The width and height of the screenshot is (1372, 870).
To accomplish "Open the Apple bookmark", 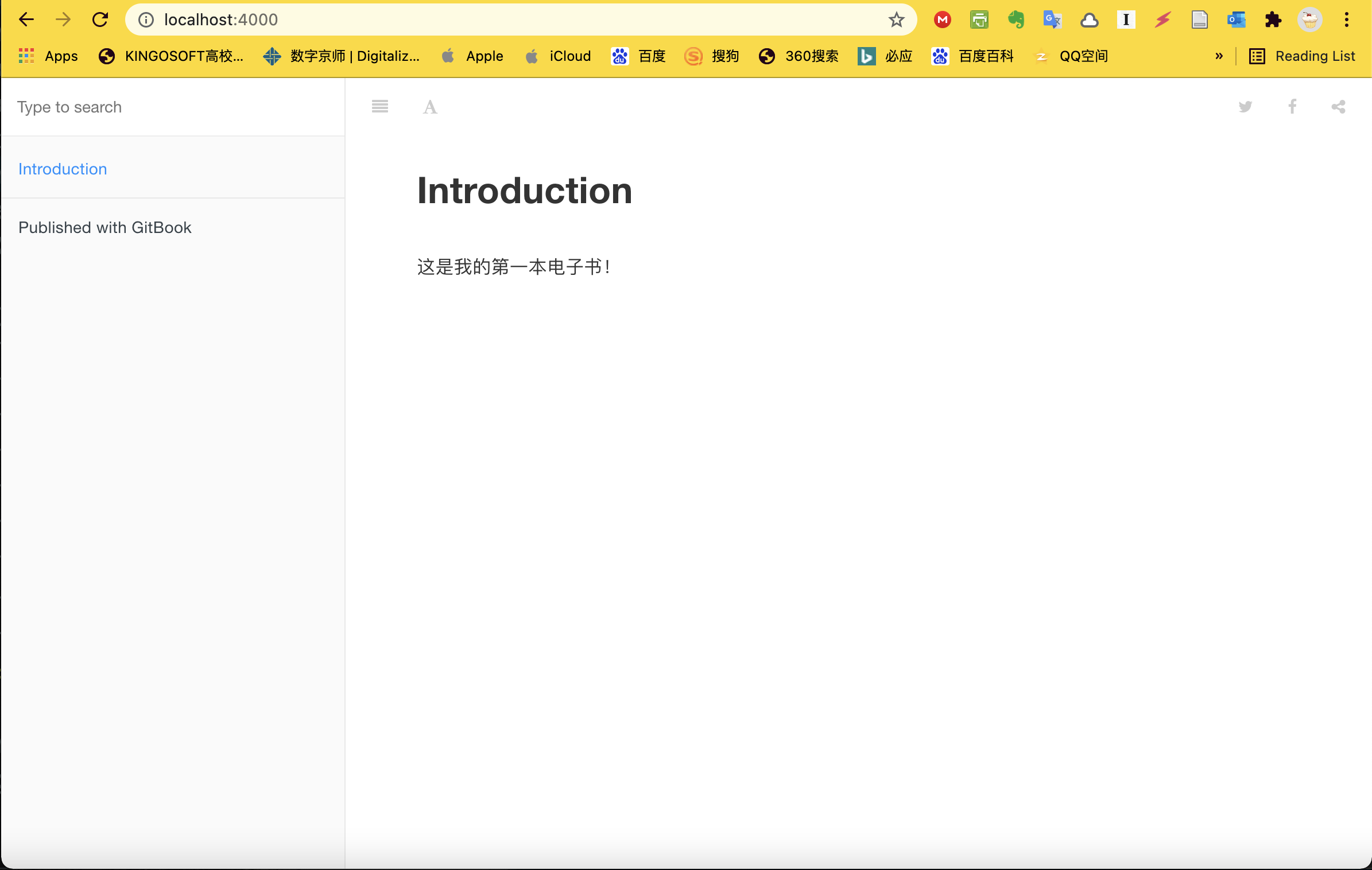I will click(x=472, y=56).
